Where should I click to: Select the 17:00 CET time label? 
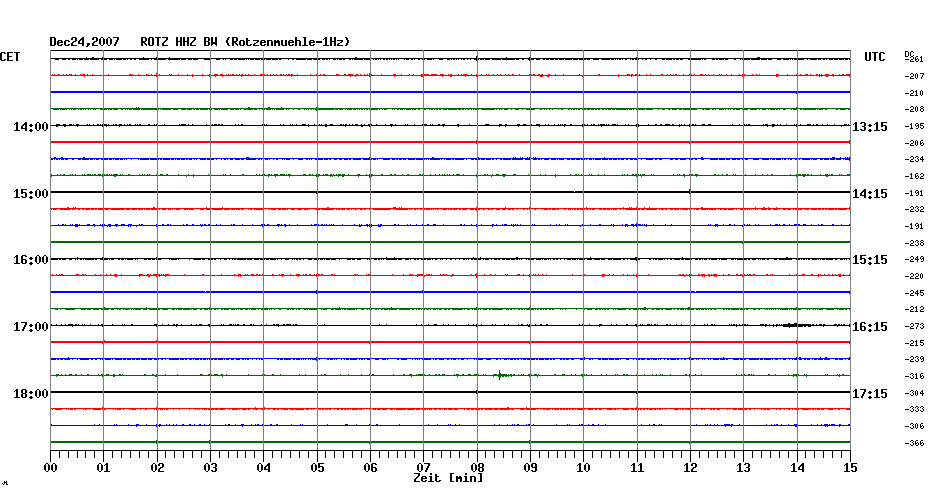pyautogui.click(x=31, y=327)
